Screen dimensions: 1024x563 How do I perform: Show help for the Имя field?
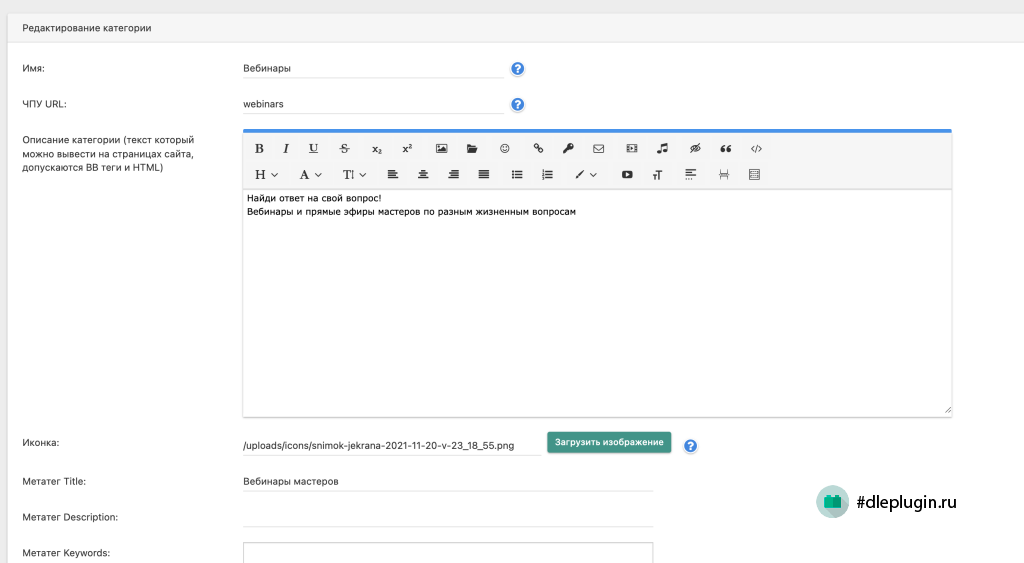tap(517, 69)
